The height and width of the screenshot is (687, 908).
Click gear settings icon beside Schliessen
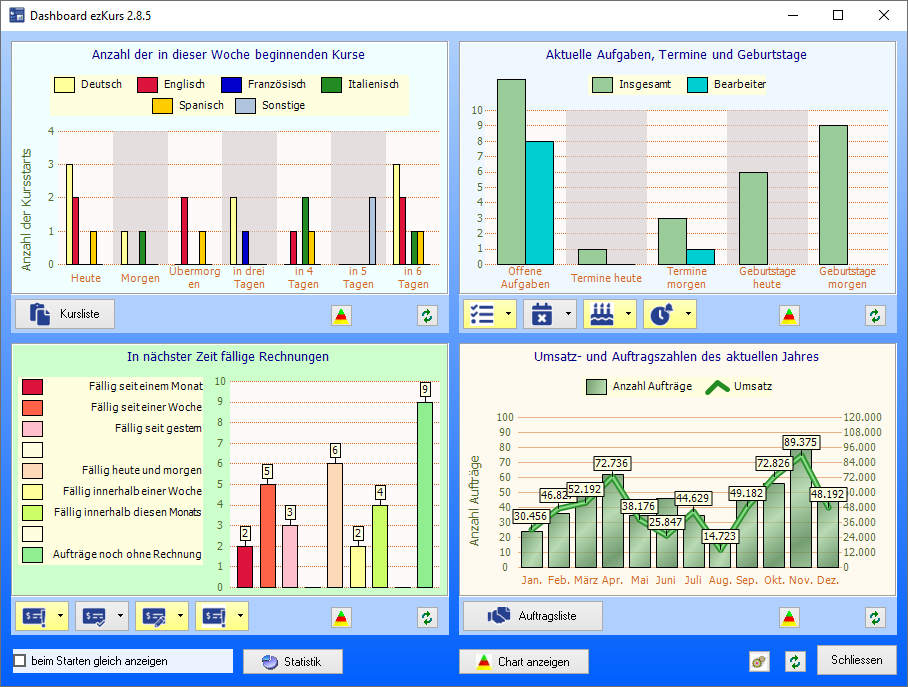pyautogui.click(x=760, y=662)
